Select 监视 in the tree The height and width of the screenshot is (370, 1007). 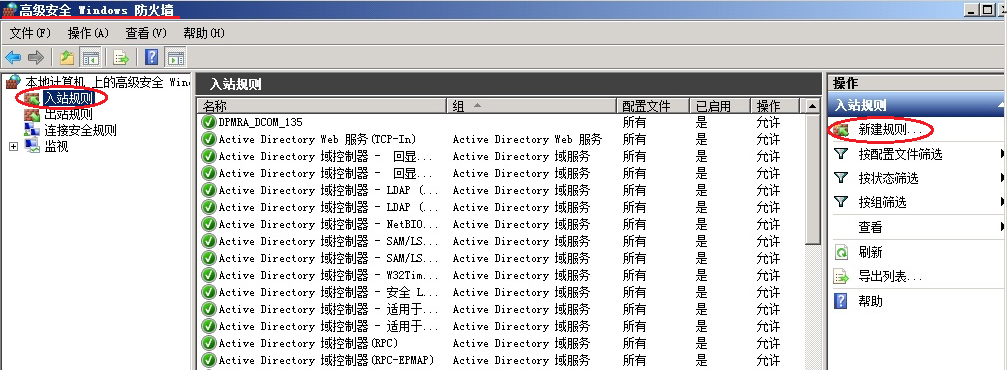click(56, 147)
